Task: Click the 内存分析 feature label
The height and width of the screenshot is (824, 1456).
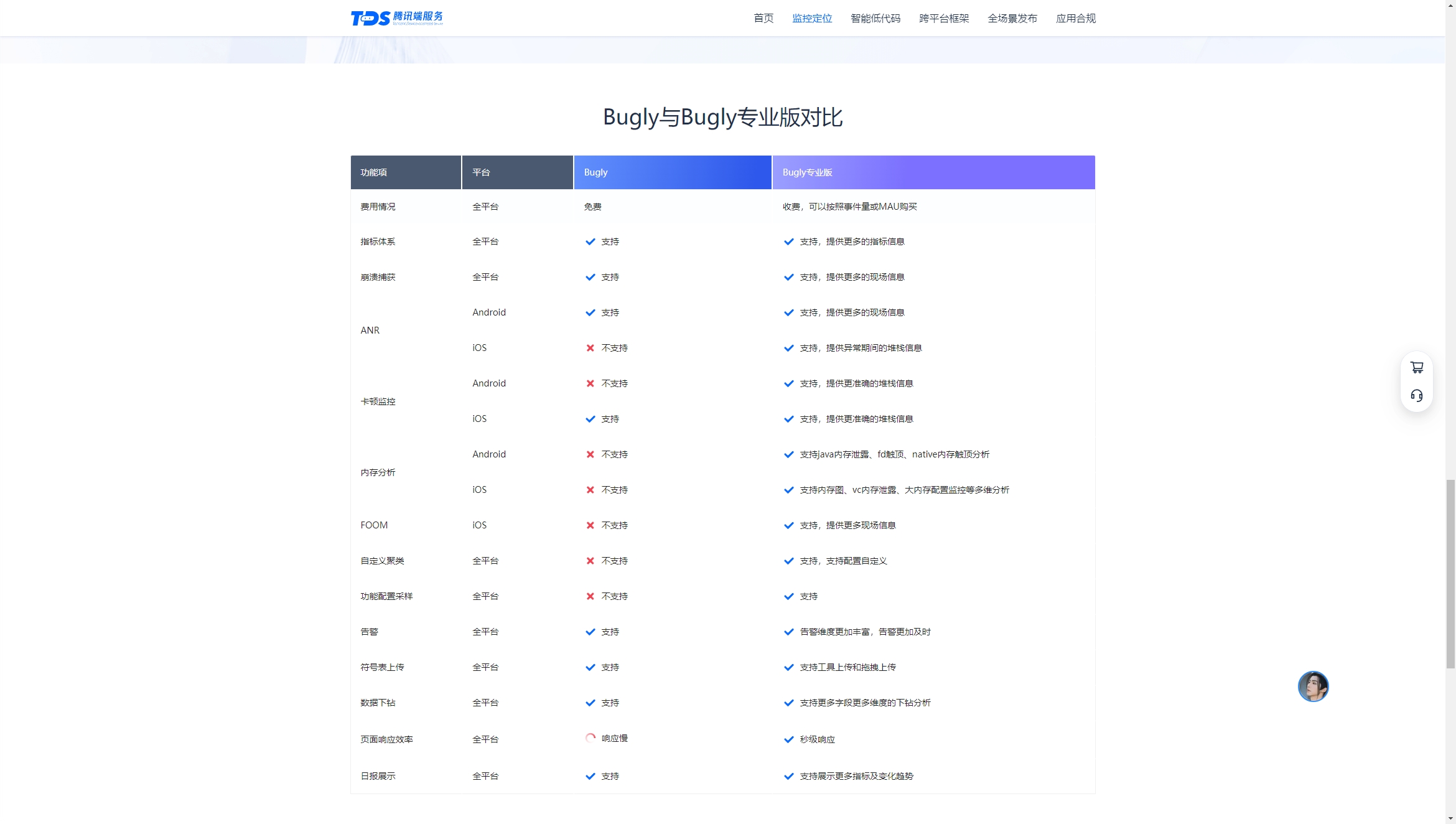Action: (x=378, y=472)
